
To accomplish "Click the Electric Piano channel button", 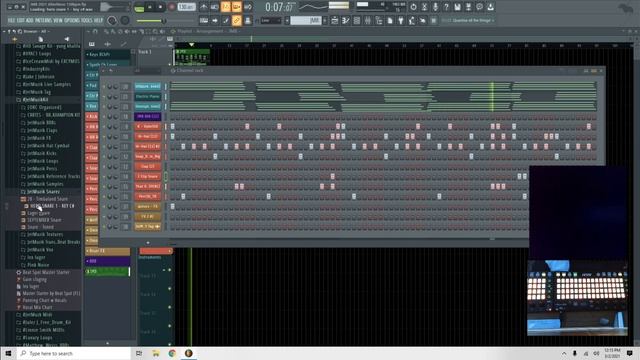I will [x=148, y=97].
